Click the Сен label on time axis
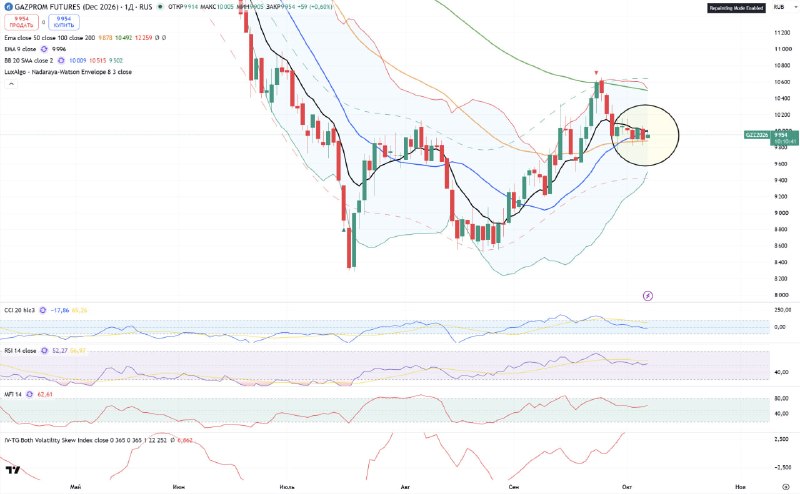Viewport: 800px width, 494px height. coord(514,487)
